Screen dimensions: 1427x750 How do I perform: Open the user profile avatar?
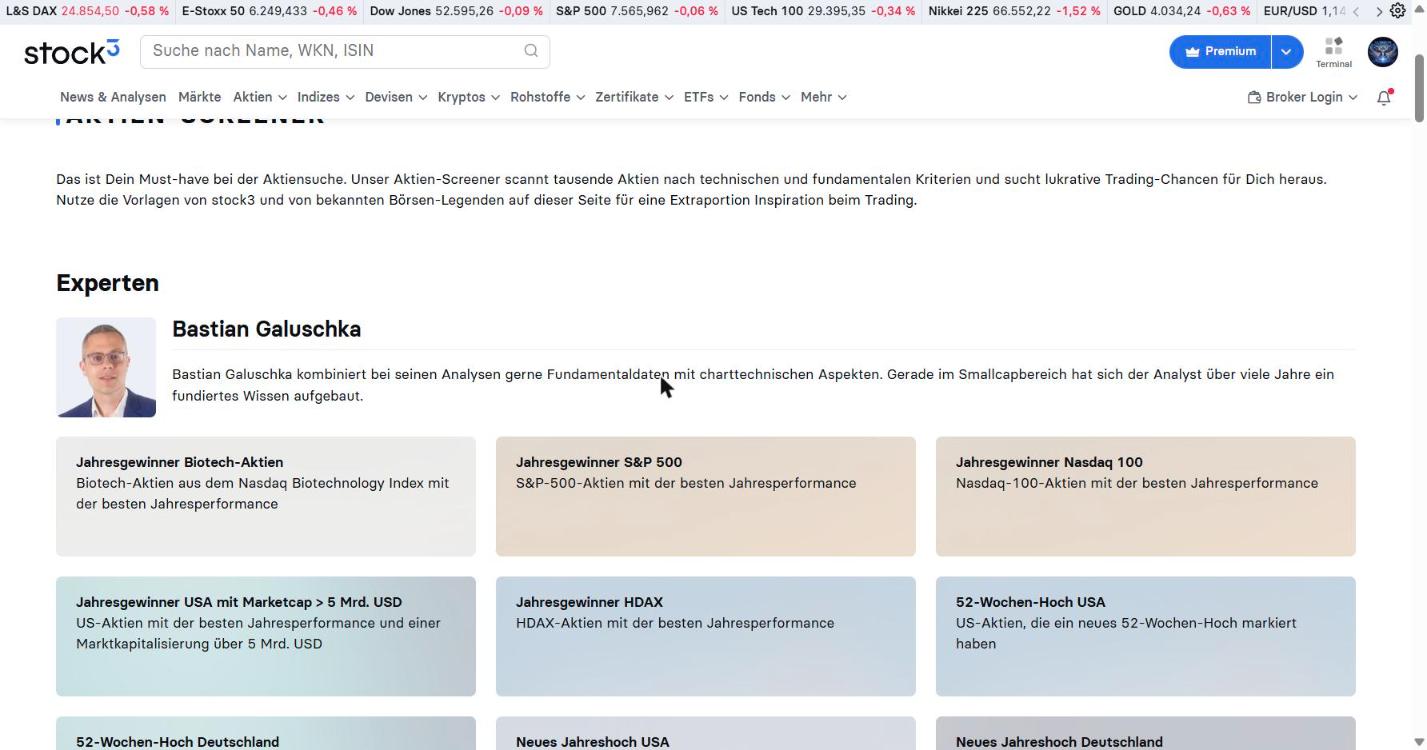coord(1383,52)
